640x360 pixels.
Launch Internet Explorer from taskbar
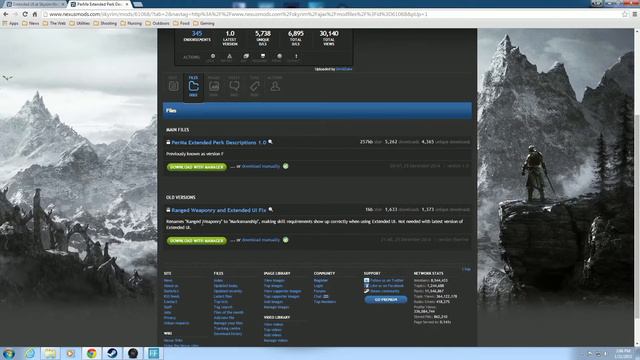click(29, 353)
